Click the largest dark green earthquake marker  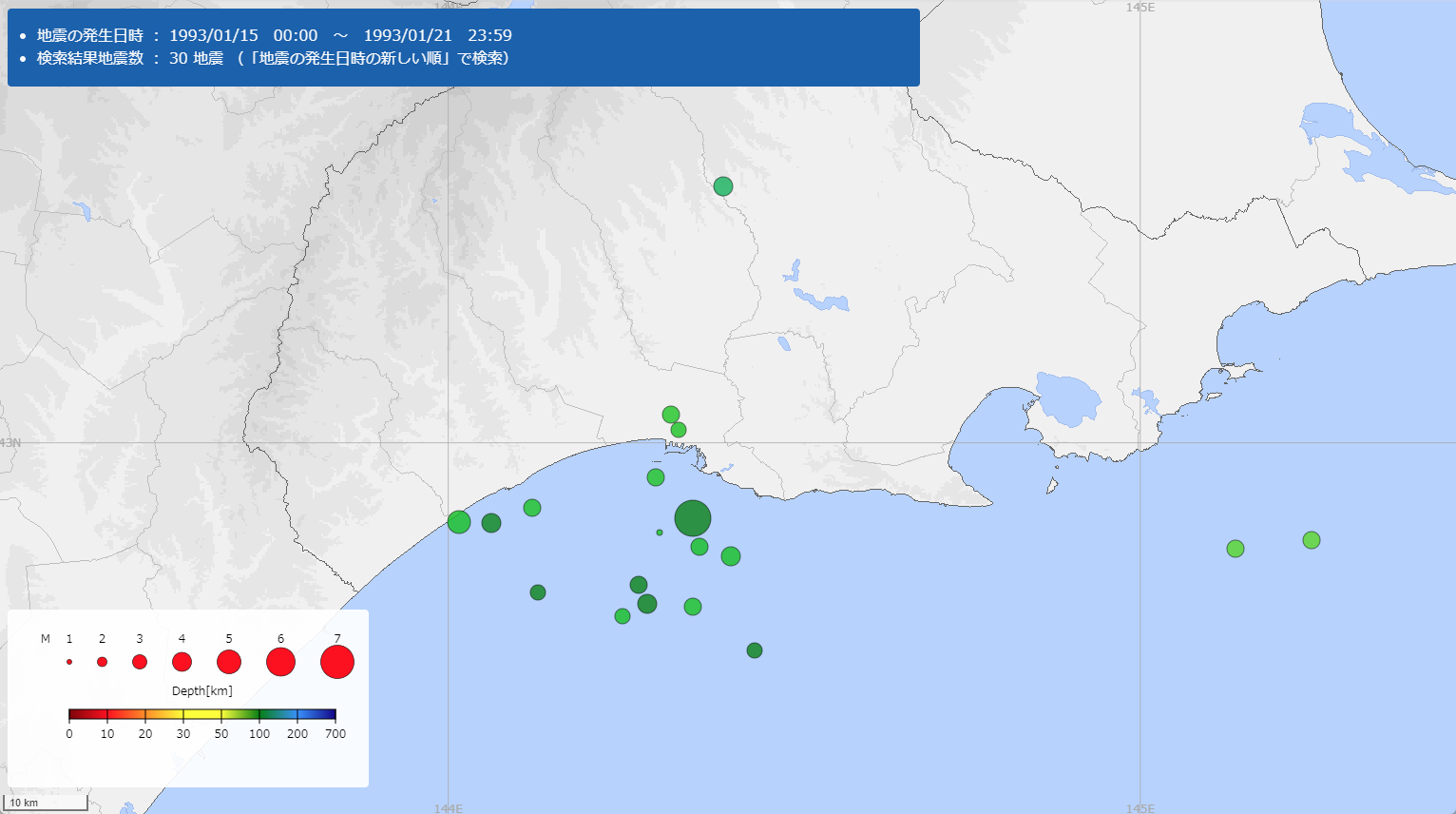693,518
